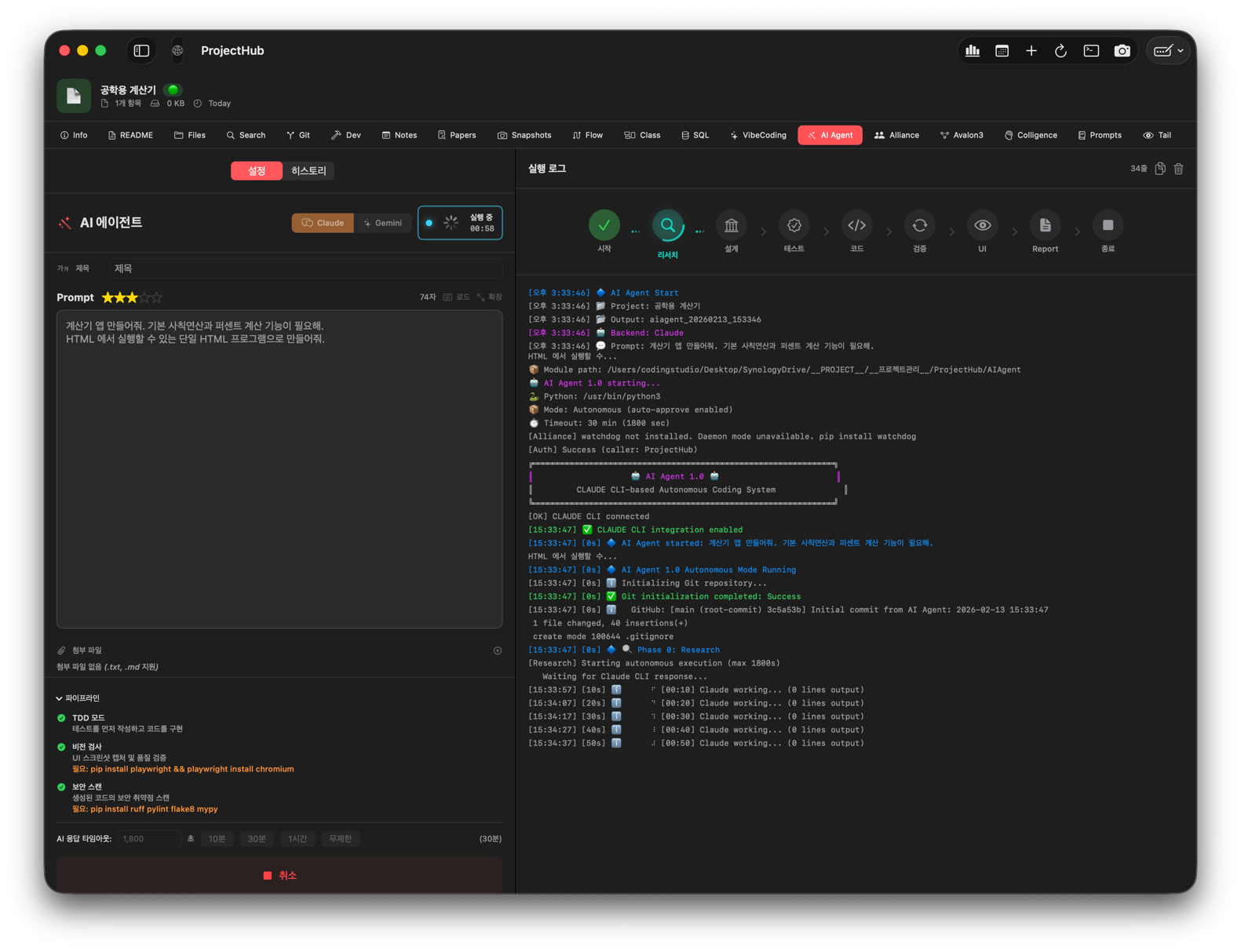
Task: Open the terminal icon in top toolbar
Action: coord(1091,51)
